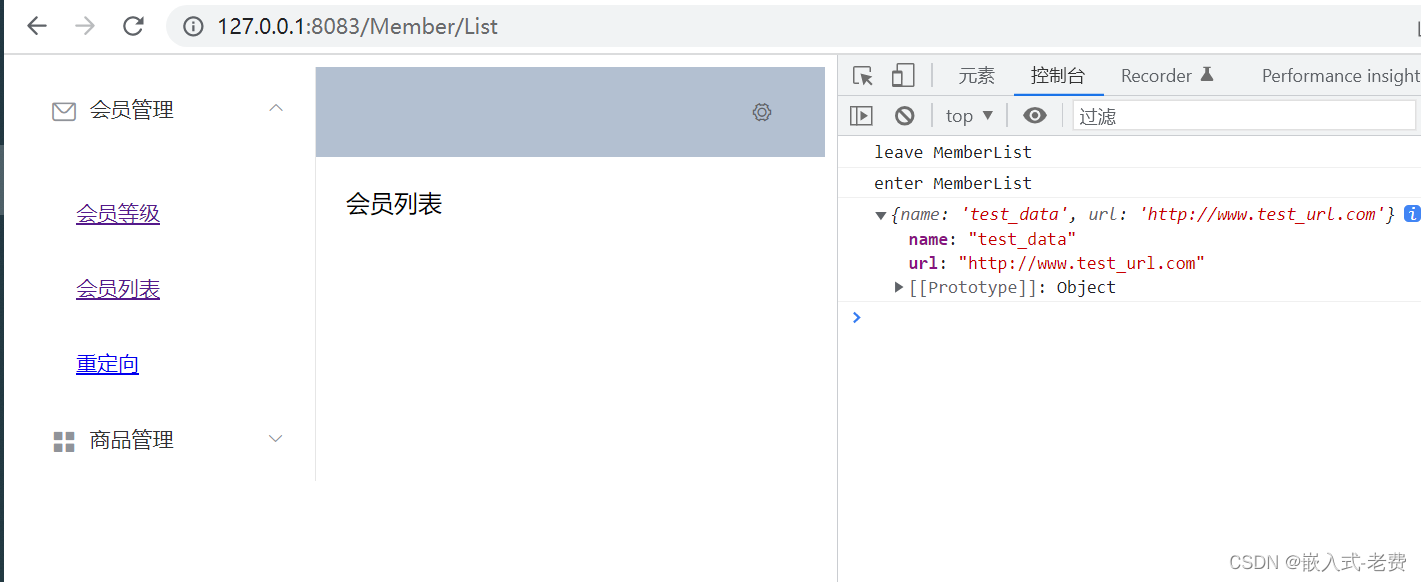Select the inspect element cursor tool
This screenshot has width=1421, height=582.
[861, 75]
